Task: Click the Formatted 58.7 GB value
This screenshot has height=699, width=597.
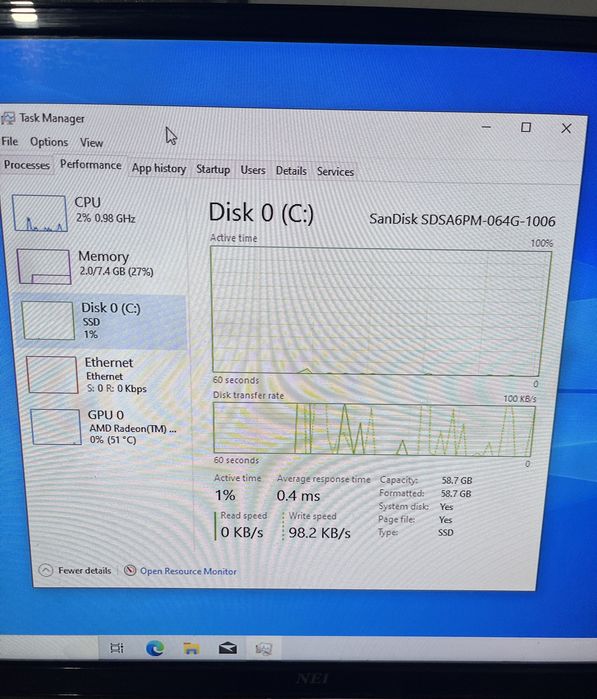Action: 456,494
